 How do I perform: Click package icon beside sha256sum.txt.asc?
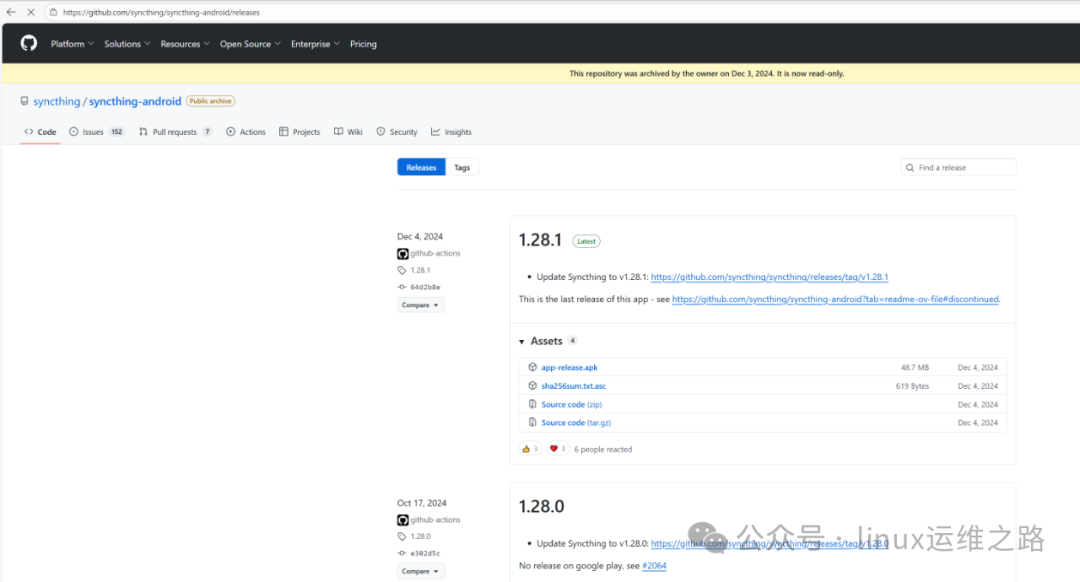pyautogui.click(x=532, y=386)
